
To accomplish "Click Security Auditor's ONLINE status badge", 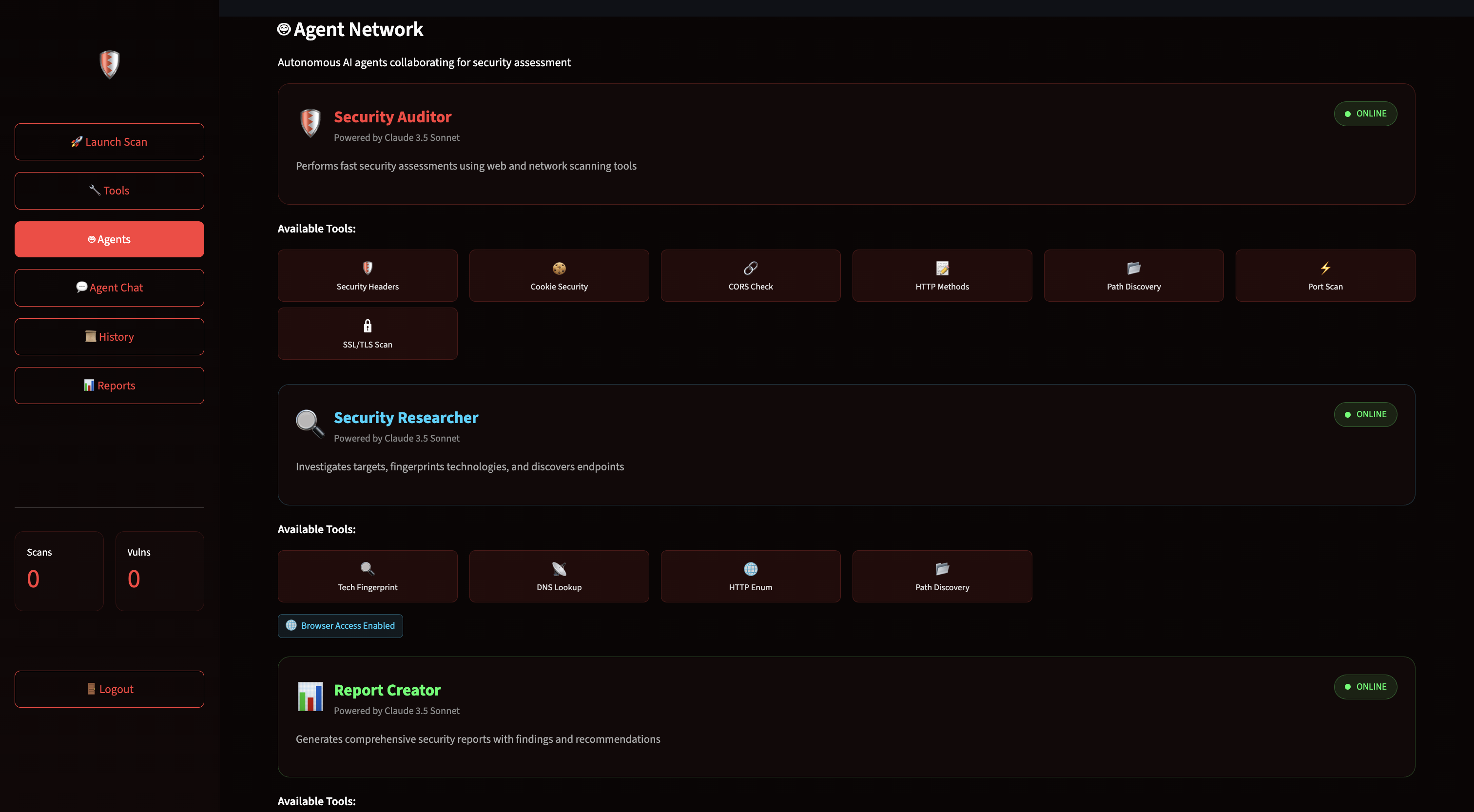I will point(1365,114).
